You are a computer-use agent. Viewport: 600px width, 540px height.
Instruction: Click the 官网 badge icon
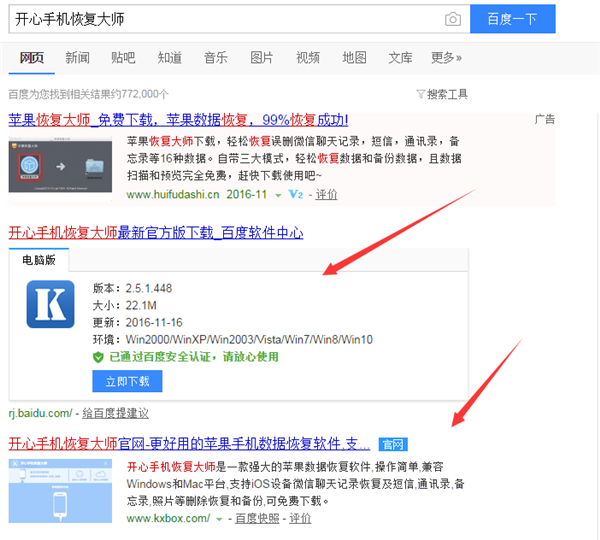point(393,444)
